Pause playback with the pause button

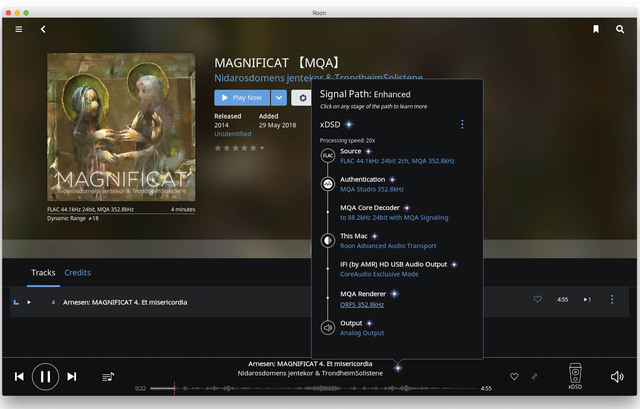coord(45,376)
